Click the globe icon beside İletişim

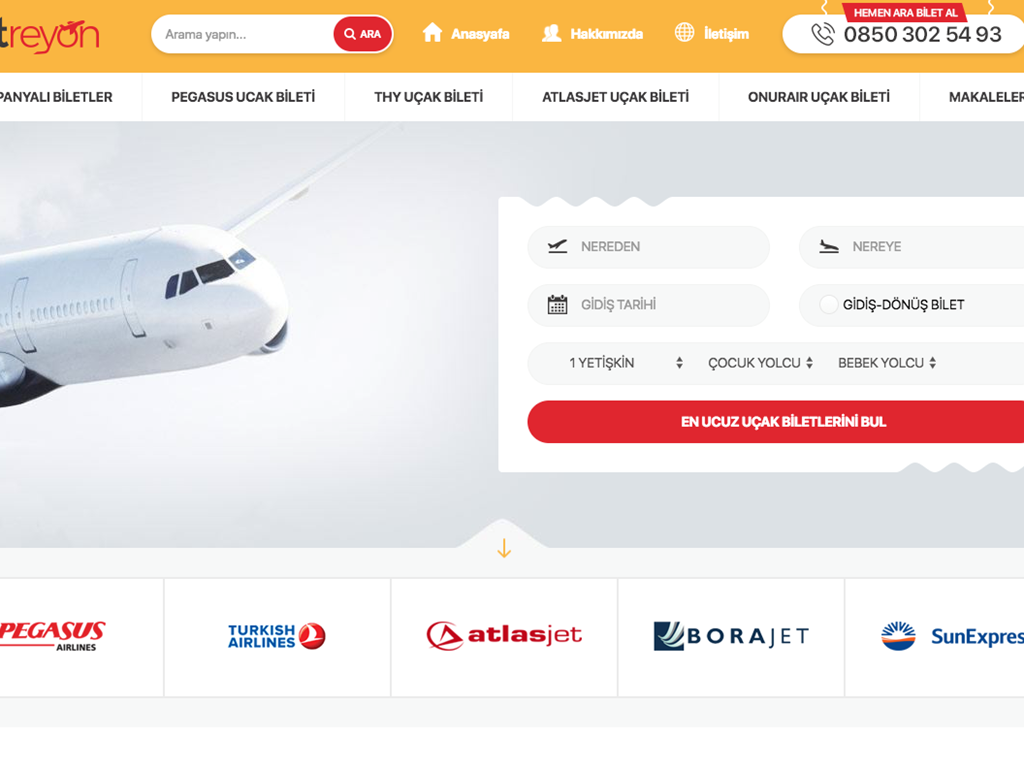[x=684, y=32]
